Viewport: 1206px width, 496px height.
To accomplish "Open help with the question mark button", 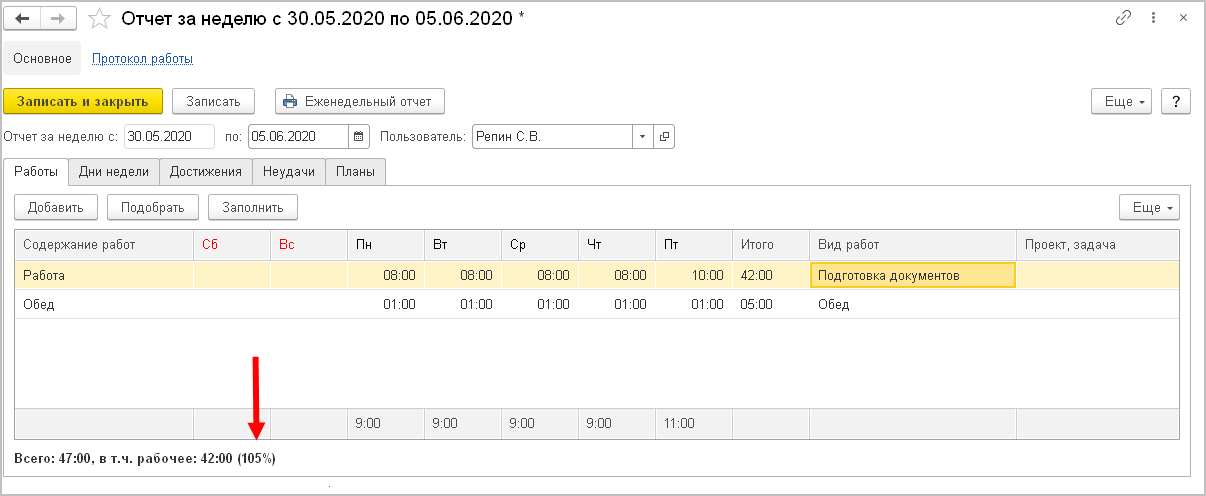I will [x=1175, y=101].
